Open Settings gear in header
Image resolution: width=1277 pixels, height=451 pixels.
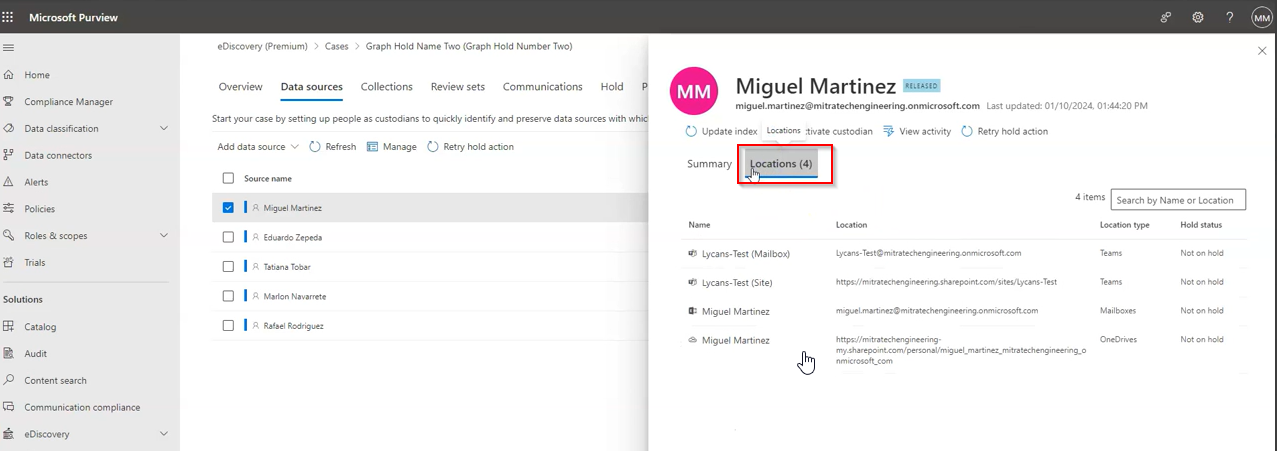point(1198,17)
